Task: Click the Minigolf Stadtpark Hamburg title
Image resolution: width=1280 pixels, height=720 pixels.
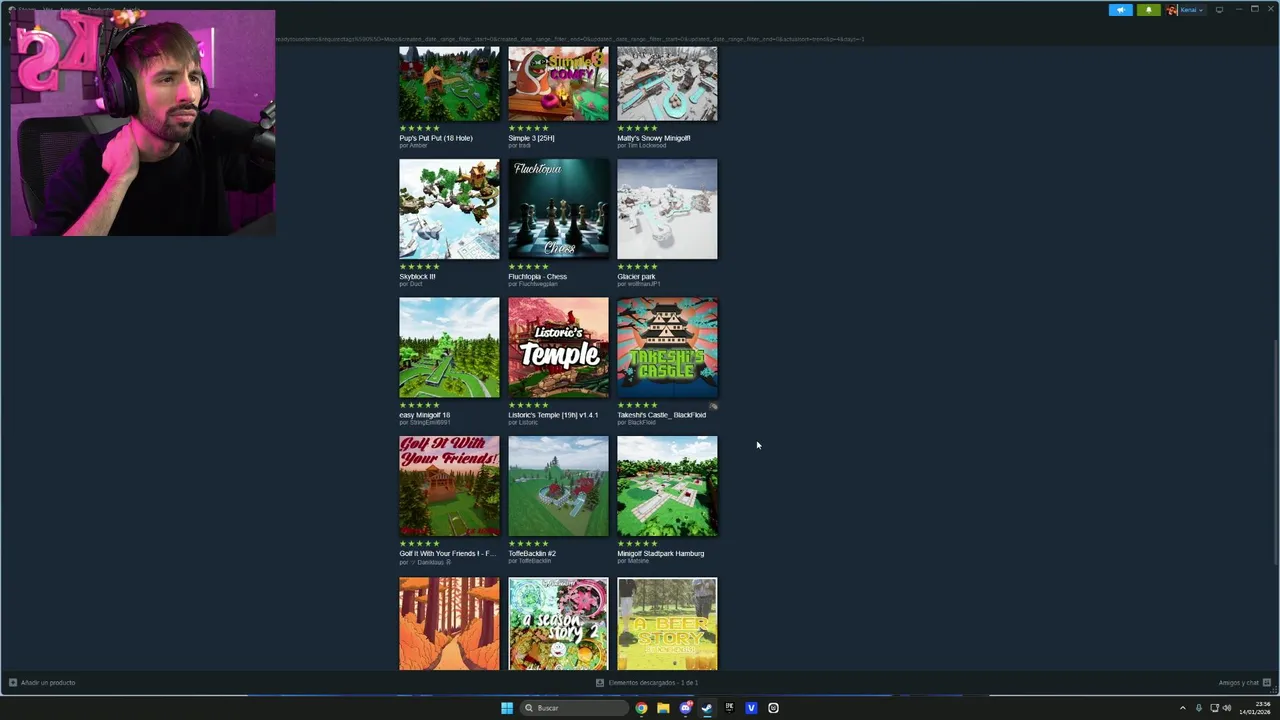Action: (x=660, y=553)
